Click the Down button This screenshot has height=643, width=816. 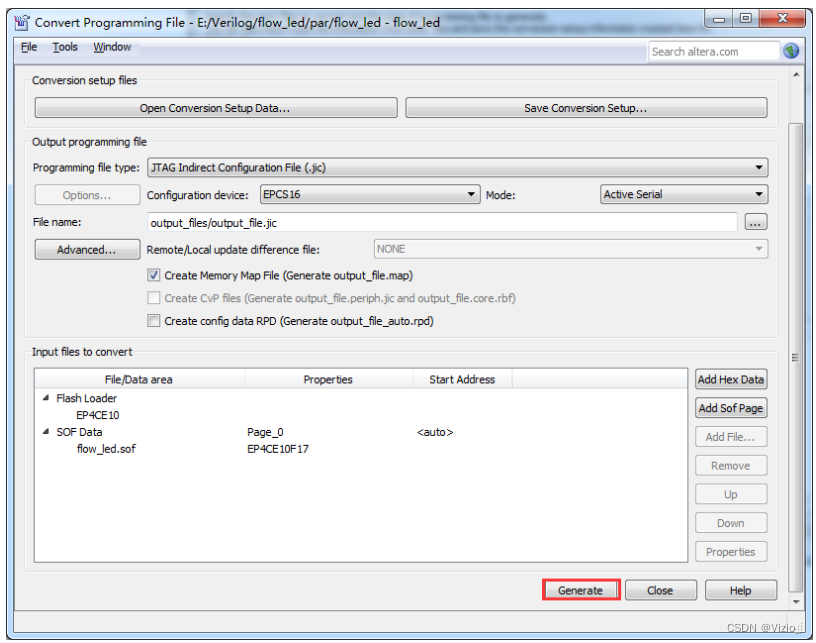pyautogui.click(x=731, y=523)
